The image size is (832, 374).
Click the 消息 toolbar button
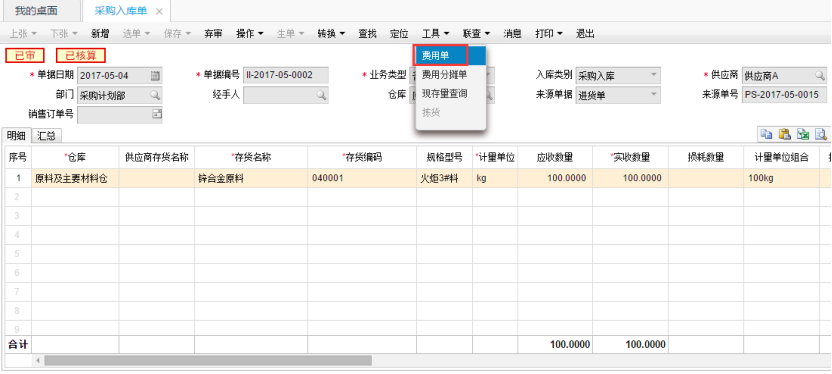[x=512, y=34]
